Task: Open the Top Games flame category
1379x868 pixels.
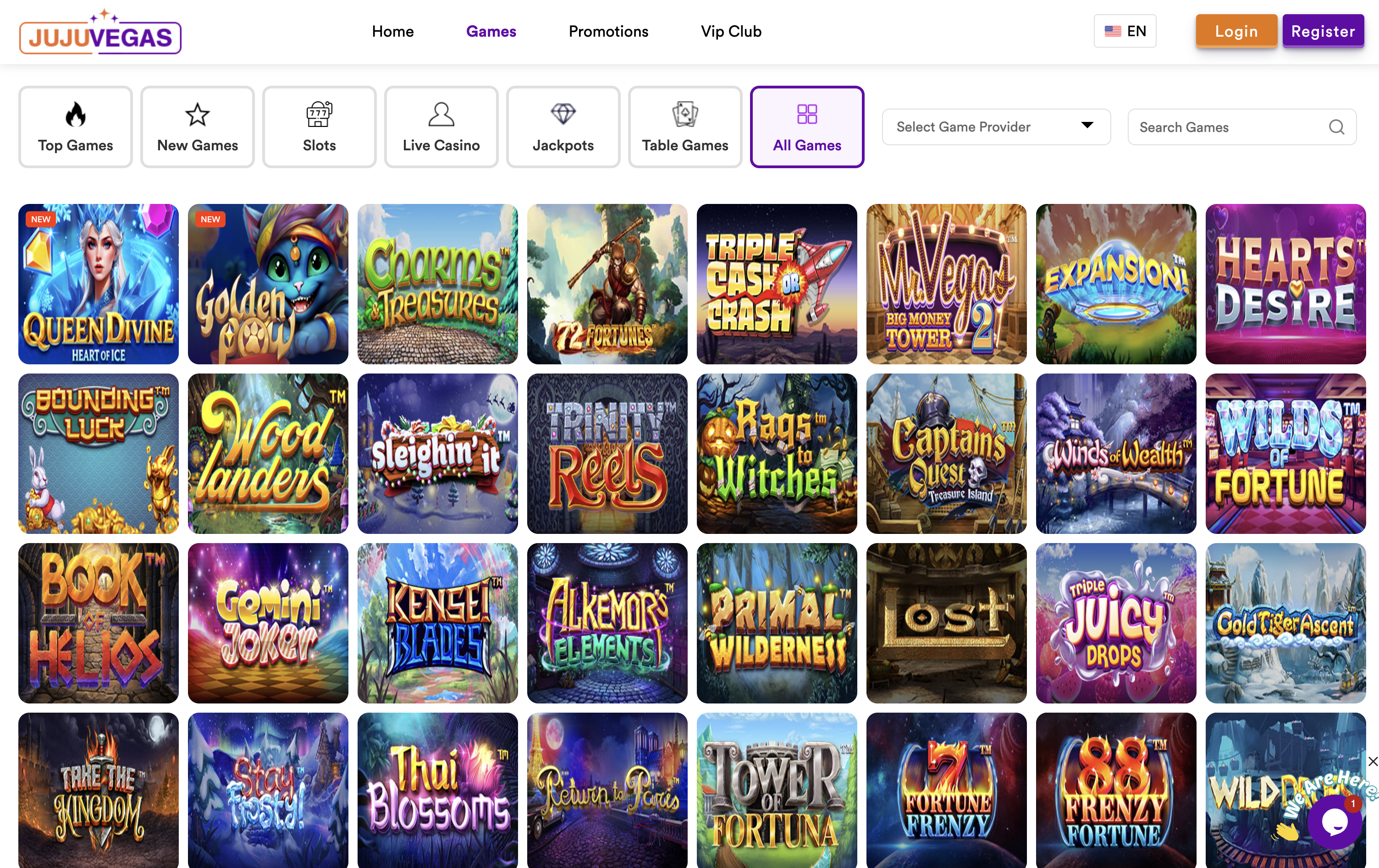Action: [x=76, y=127]
